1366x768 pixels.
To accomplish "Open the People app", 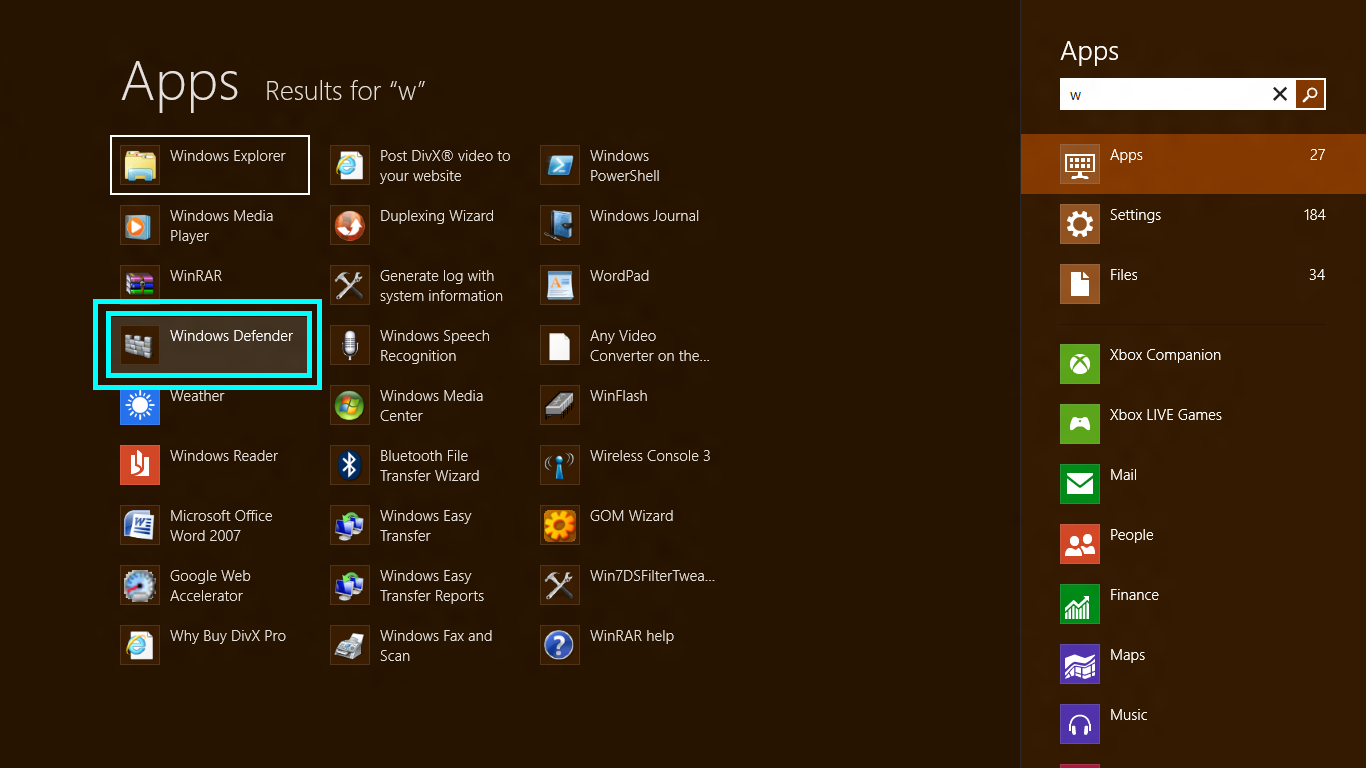I will (1131, 534).
